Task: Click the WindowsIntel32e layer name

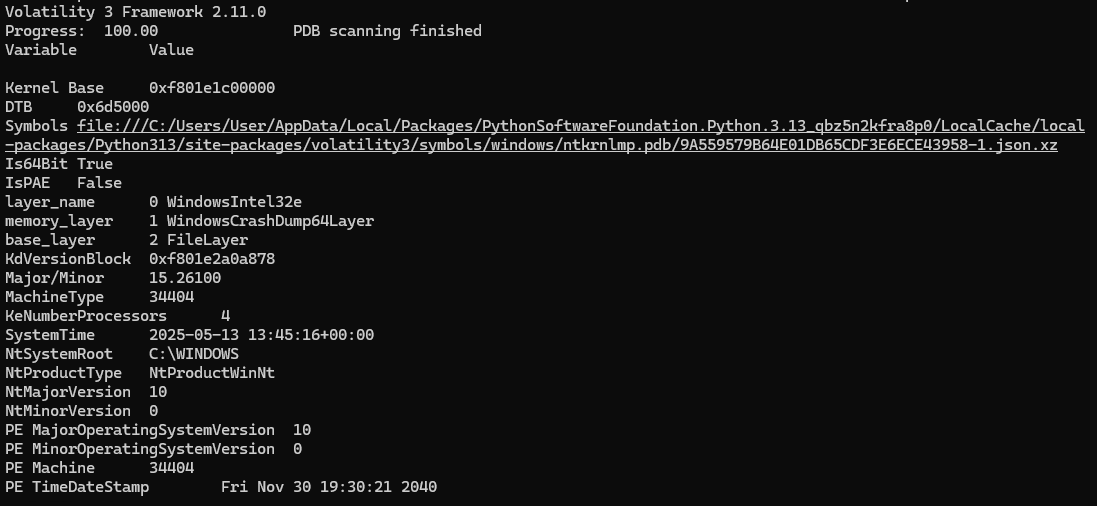Action: coord(234,202)
